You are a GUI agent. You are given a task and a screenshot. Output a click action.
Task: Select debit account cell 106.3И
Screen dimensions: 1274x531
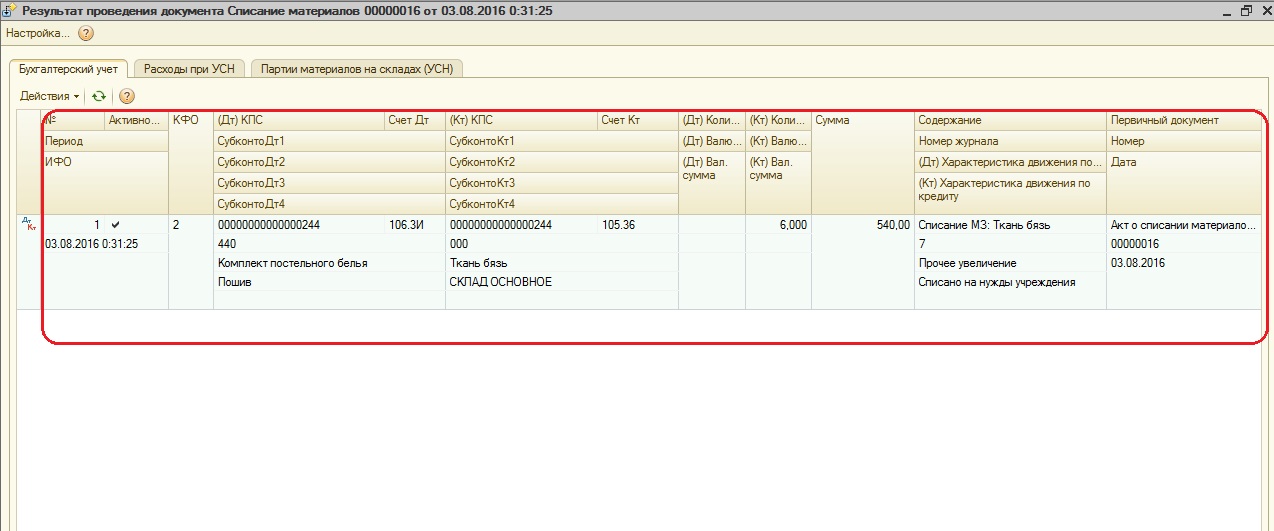click(x=415, y=225)
